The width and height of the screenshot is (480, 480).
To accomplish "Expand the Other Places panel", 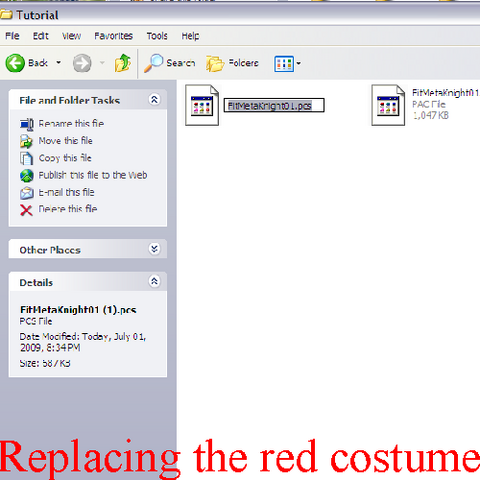I will 154,249.
